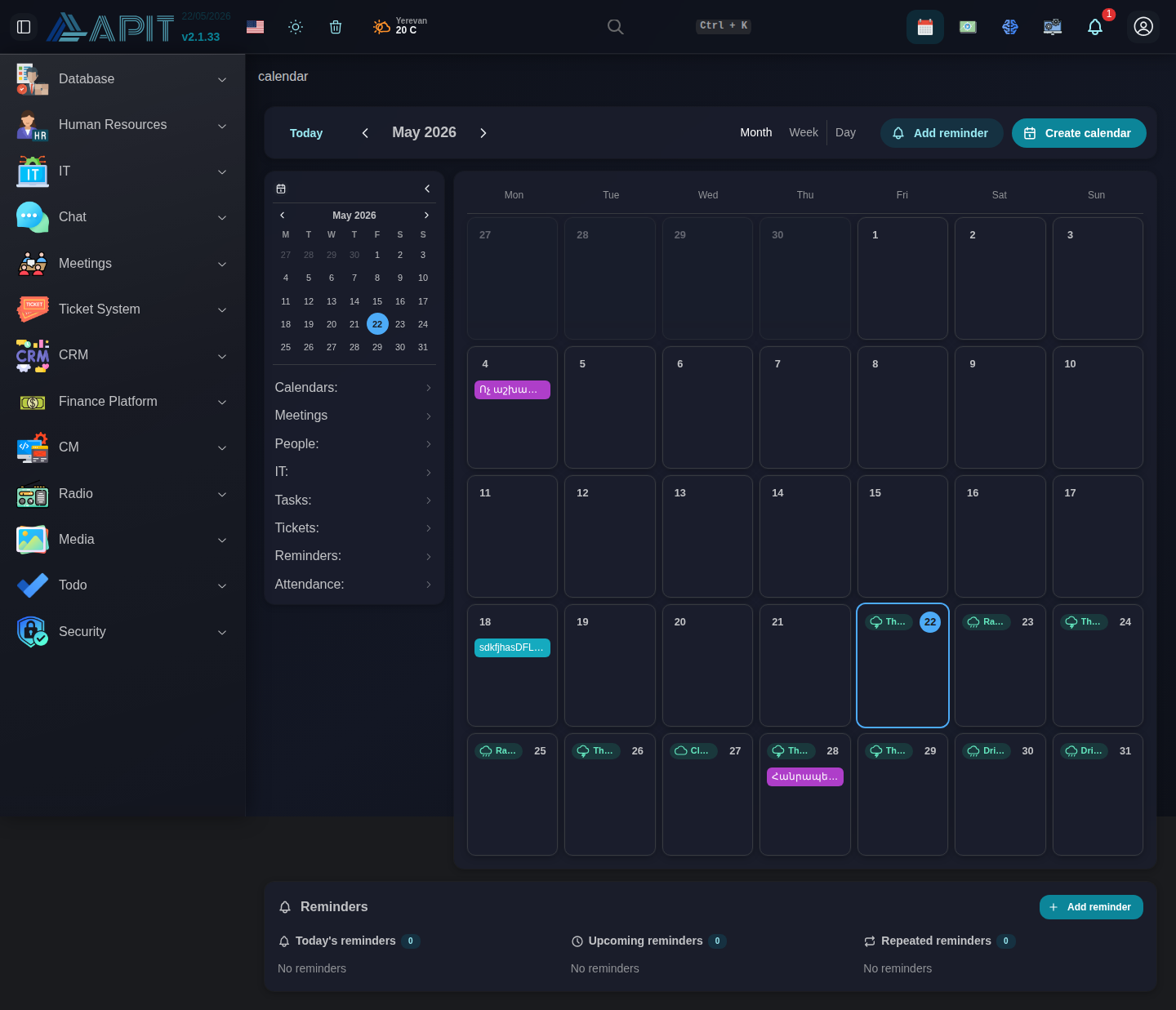
Task: Switch to Day view
Action: click(x=845, y=132)
